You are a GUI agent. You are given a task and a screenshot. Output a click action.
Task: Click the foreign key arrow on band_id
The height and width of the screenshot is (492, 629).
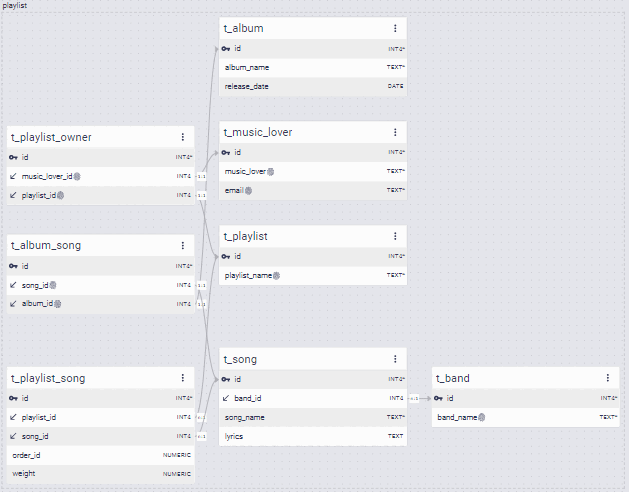[x=226, y=398]
